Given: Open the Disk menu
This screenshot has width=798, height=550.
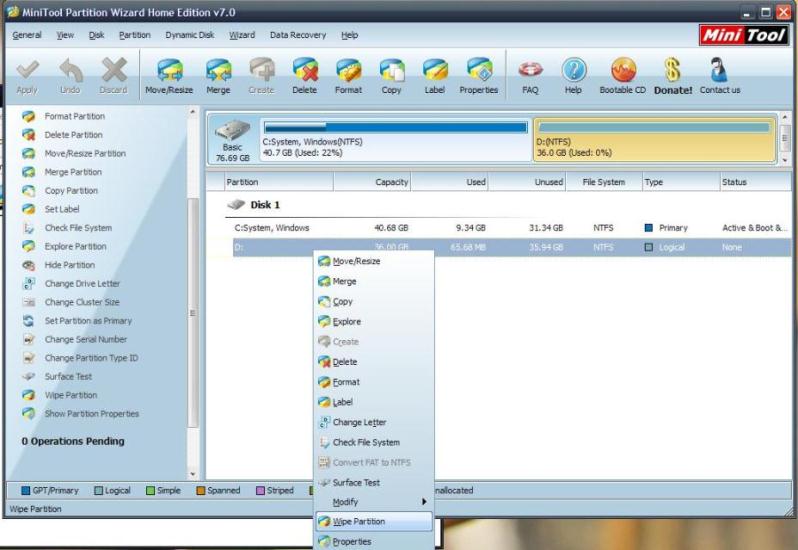Looking at the screenshot, I should coord(96,35).
